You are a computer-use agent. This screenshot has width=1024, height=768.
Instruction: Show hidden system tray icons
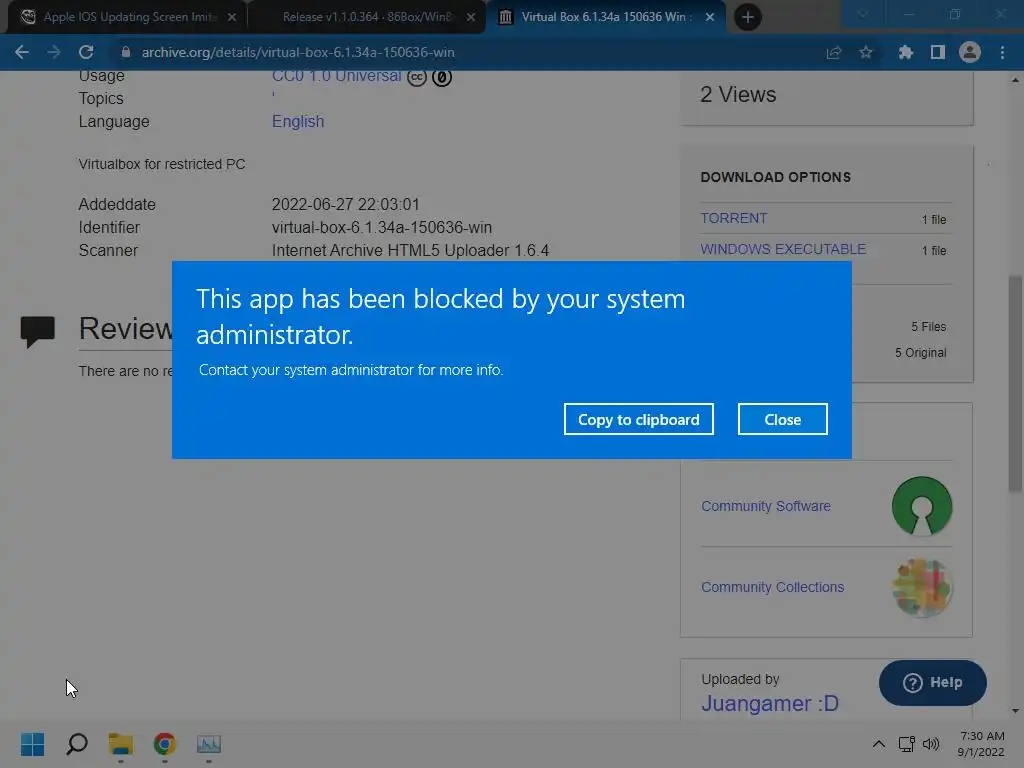point(879,744)
